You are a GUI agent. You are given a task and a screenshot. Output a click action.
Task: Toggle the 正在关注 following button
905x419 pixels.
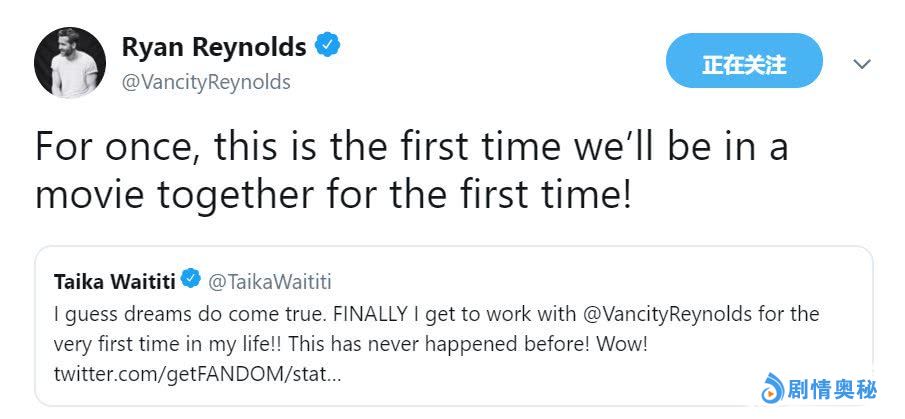click(x=744, y=64)
